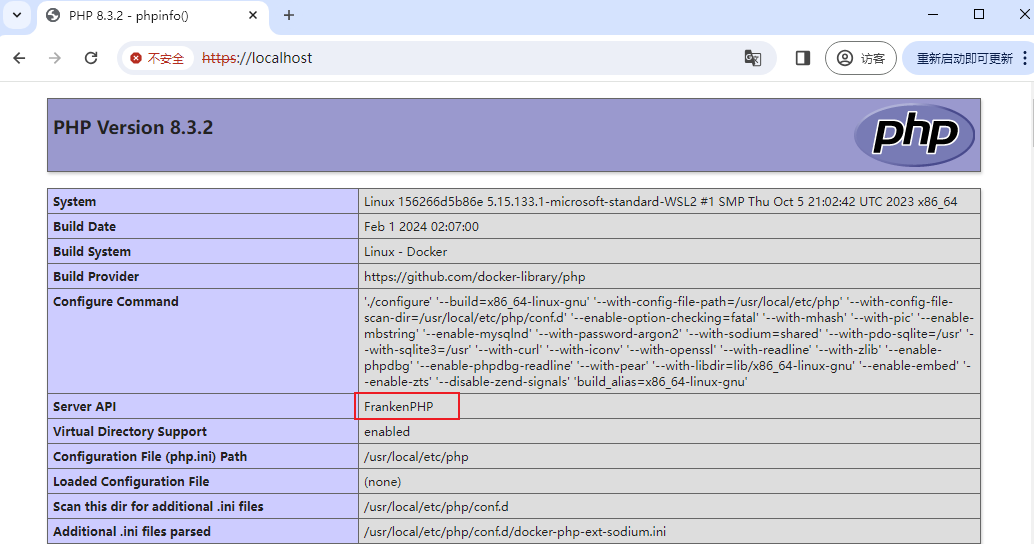Click the Linux - Docker value
This screenshot has height=544, width=1034.
click(406, 251)
